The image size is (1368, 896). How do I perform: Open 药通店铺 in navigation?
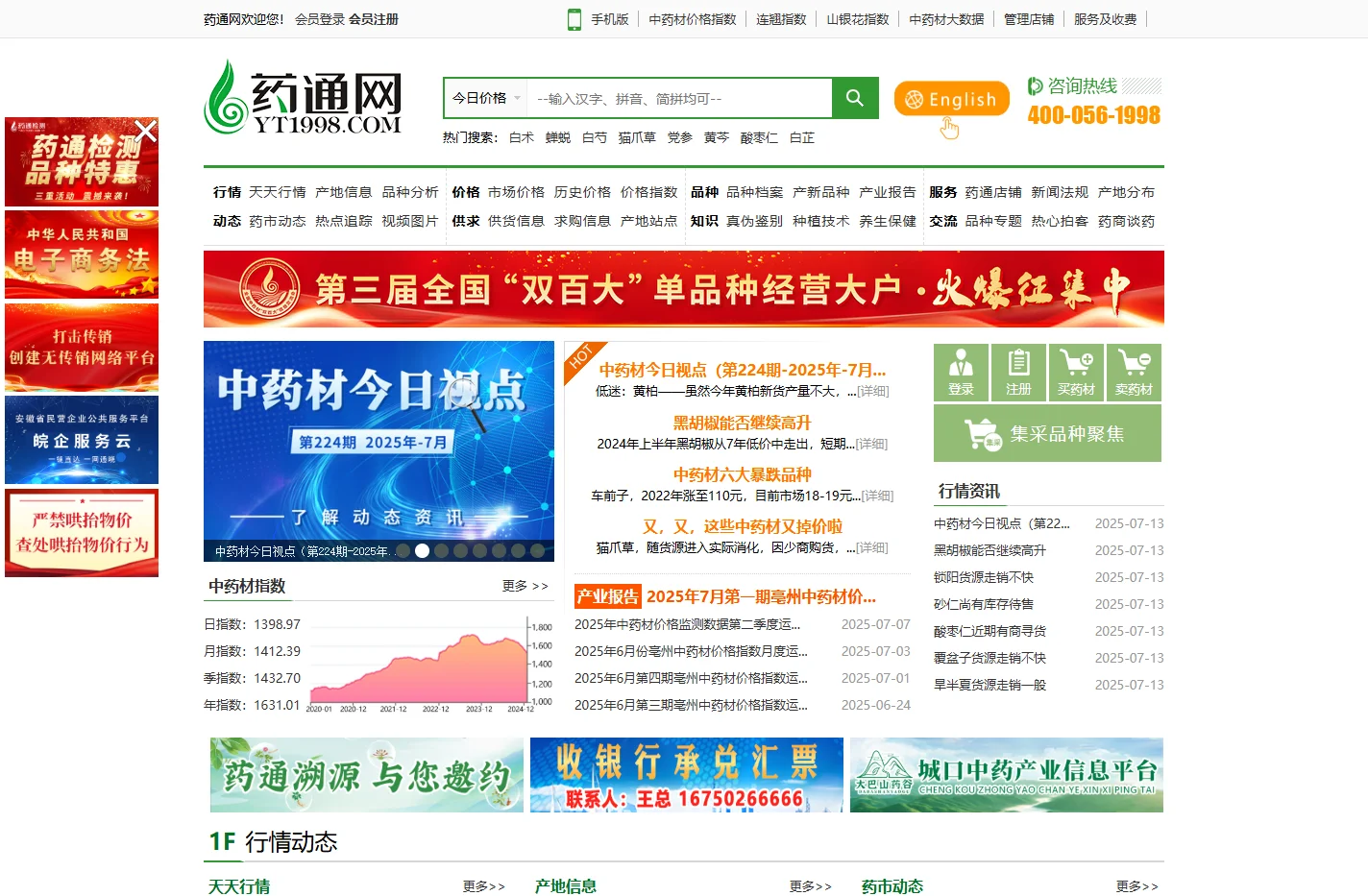pos(993,192)
